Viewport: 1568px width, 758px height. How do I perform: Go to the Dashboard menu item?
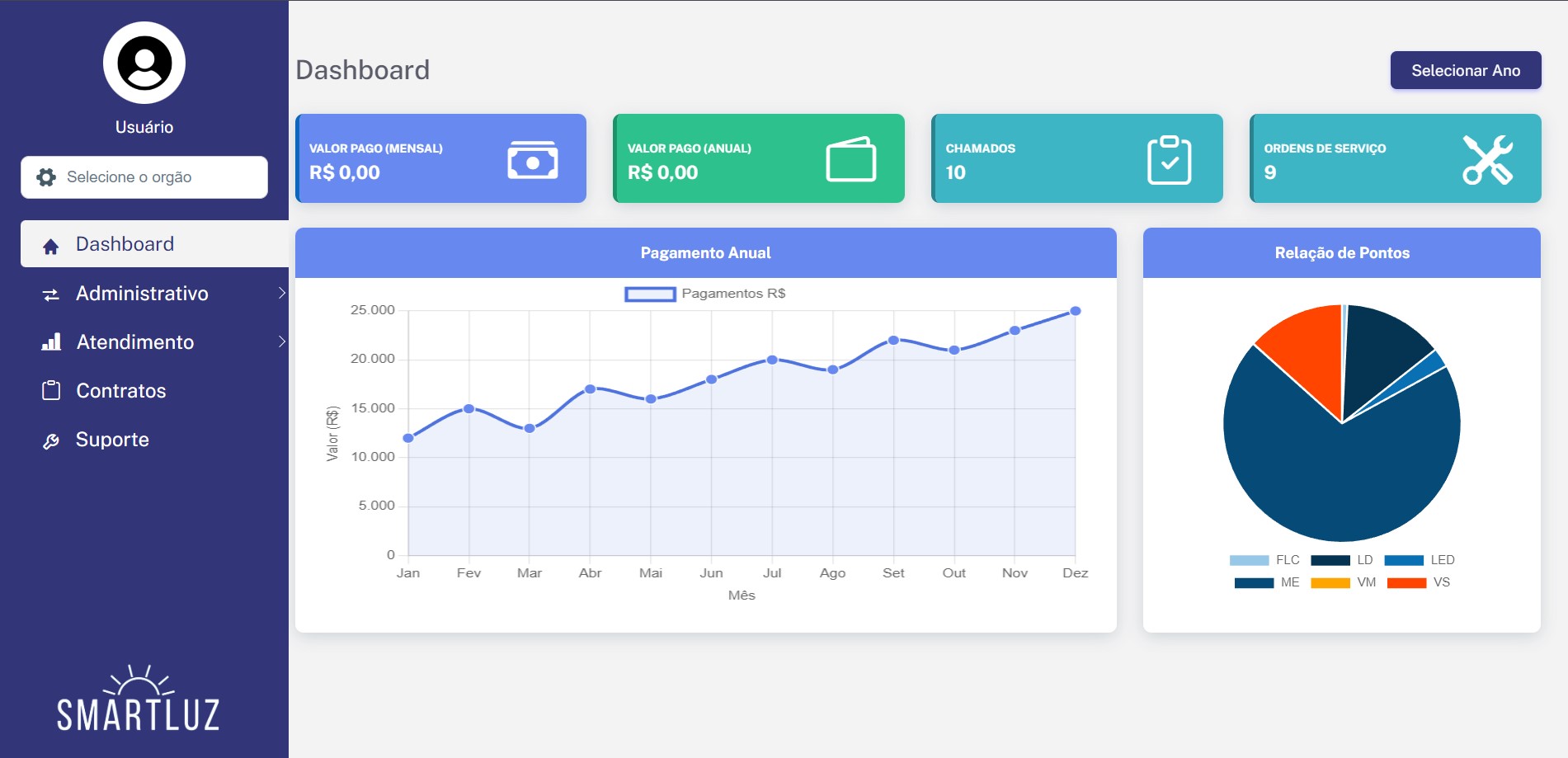pyautogui.click(x=125, y=244)
